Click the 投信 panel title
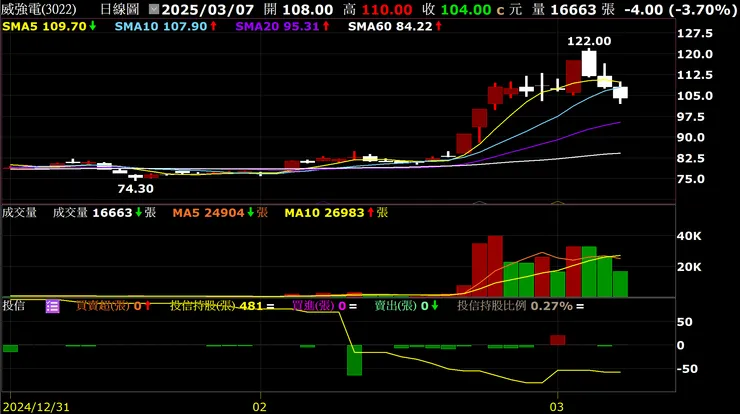 tap(13, 305)
